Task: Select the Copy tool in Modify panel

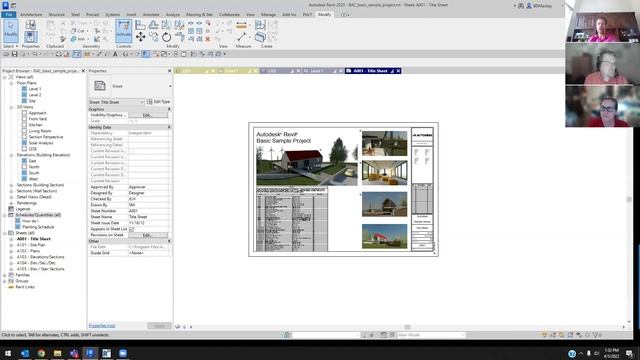Action: pyautogui.click(x=153, y=37)
